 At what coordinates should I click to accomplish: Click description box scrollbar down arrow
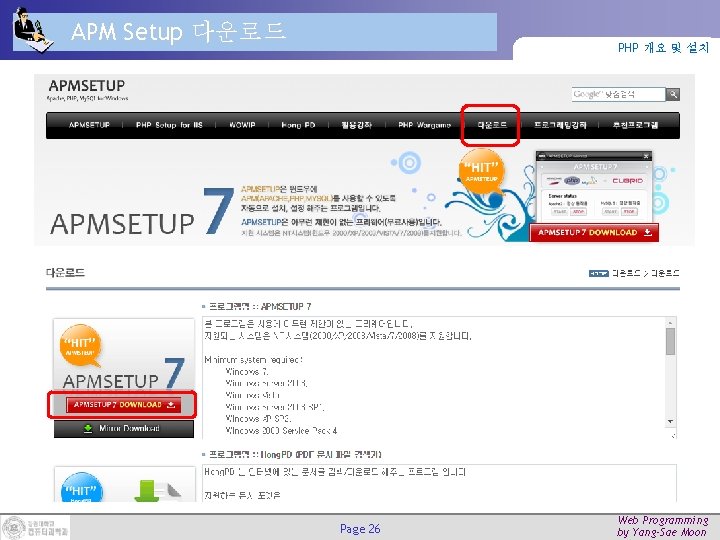pos(670,421)
